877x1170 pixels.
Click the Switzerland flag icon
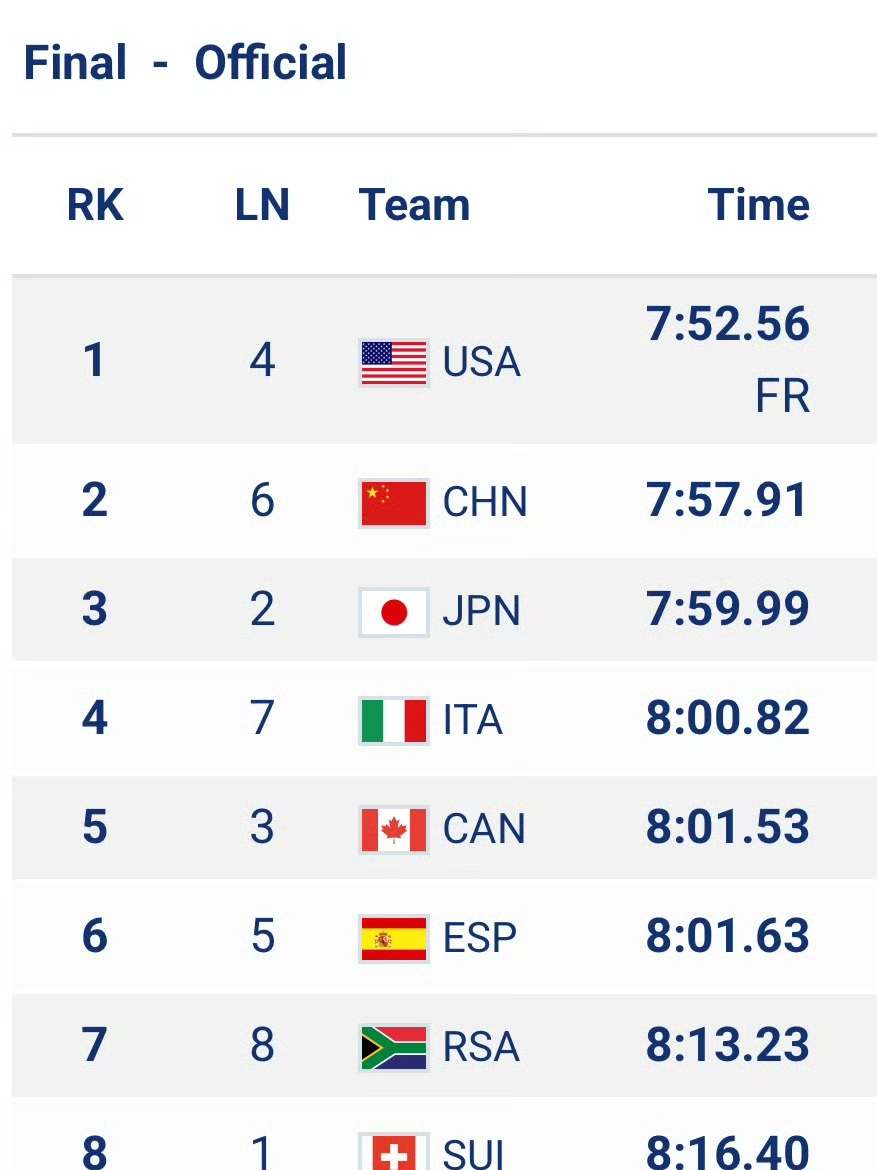click(x=393, y=1151)
